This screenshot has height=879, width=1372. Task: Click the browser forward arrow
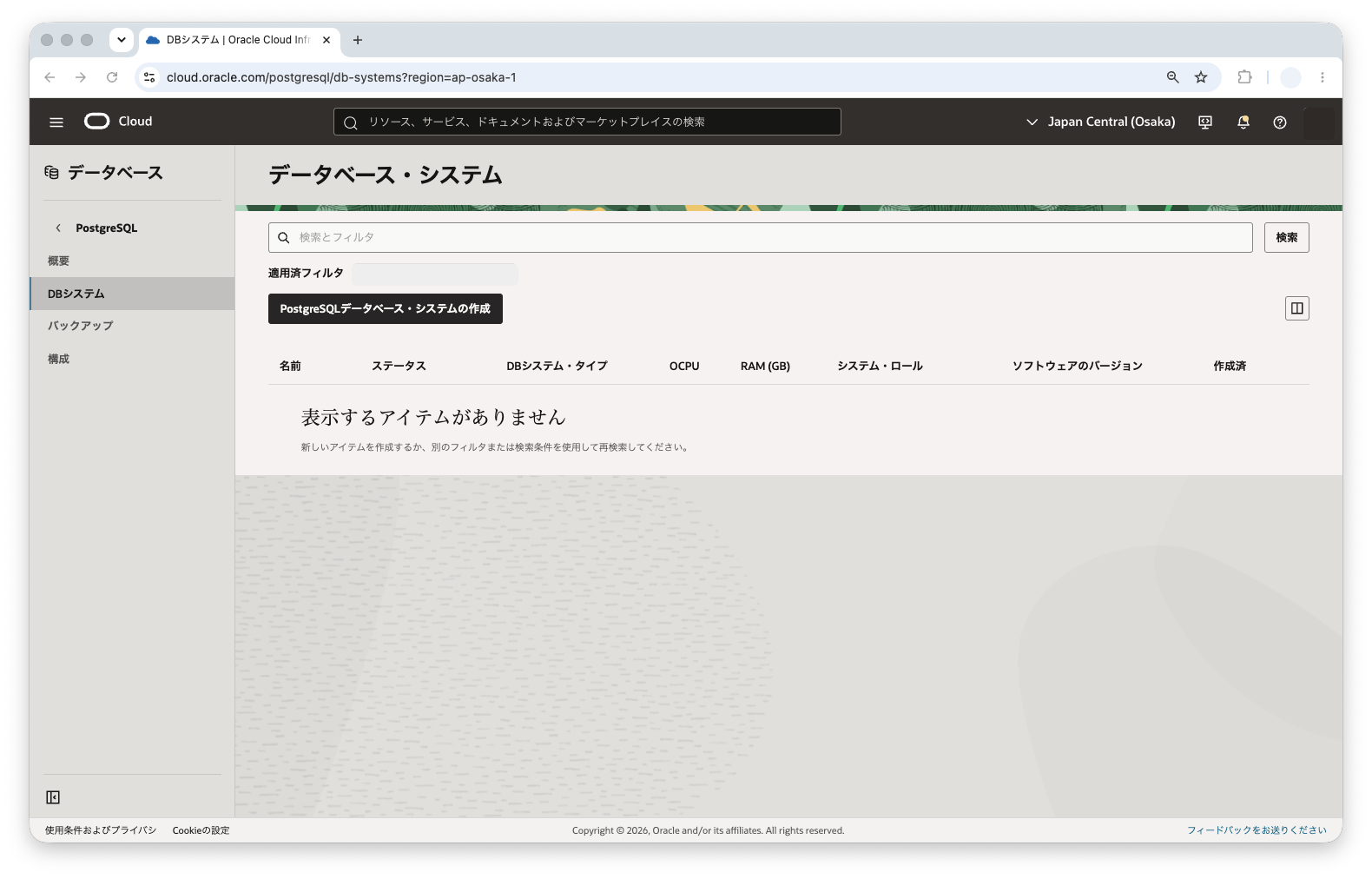click(81, 77)
